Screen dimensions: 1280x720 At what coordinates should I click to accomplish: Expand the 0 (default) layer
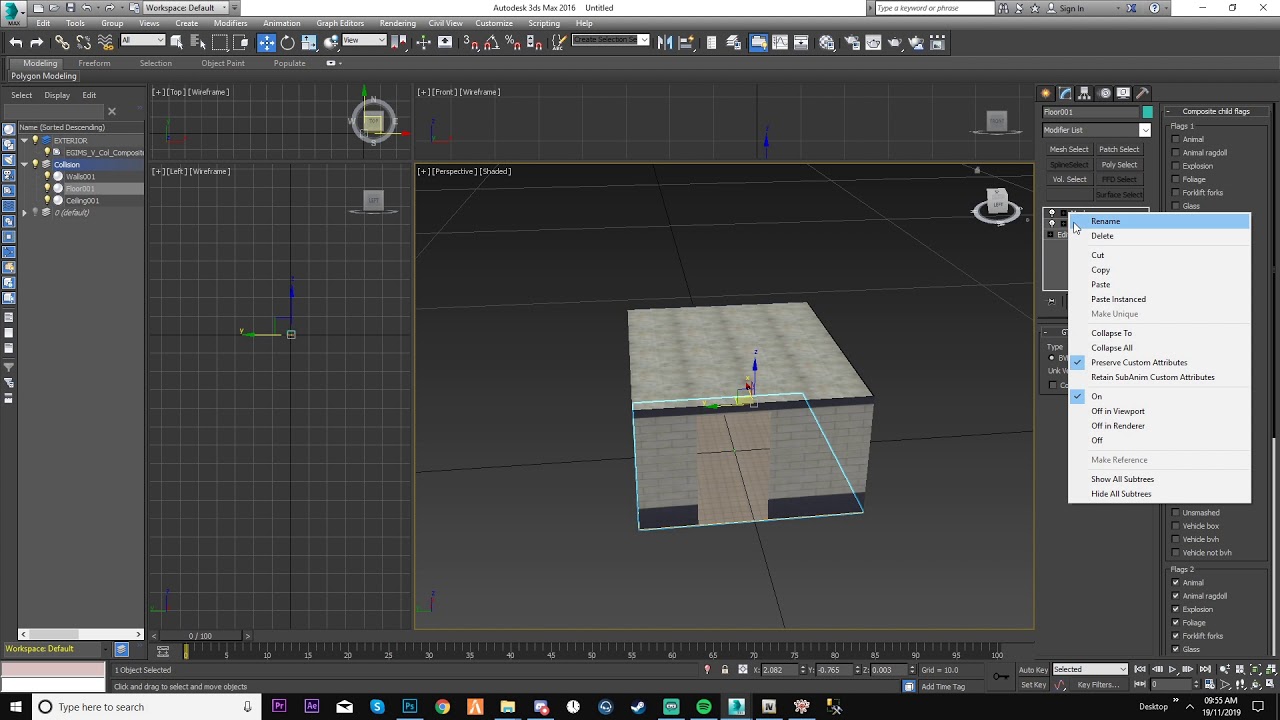coord(24,213)
